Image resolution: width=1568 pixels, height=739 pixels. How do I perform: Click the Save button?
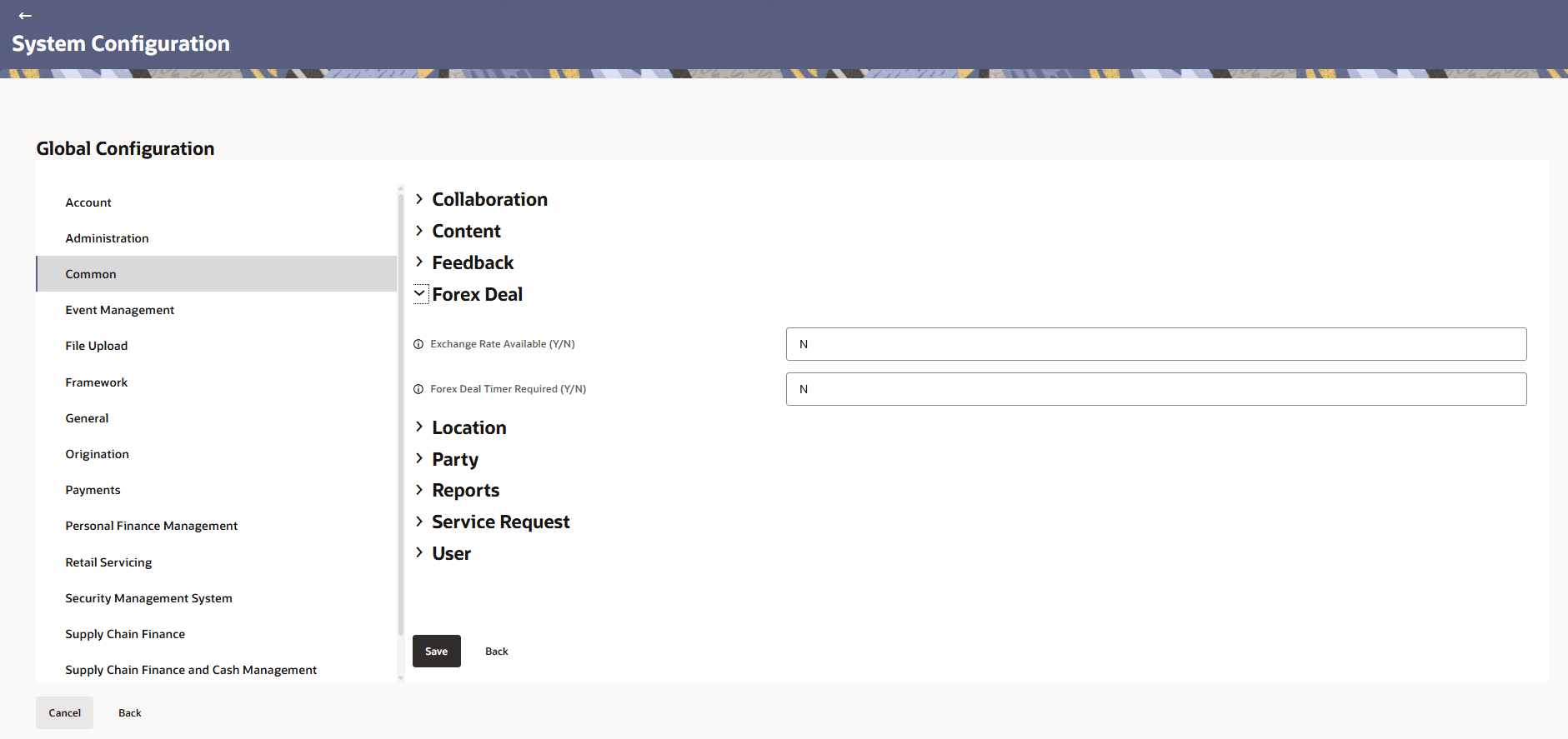point(436,651)
